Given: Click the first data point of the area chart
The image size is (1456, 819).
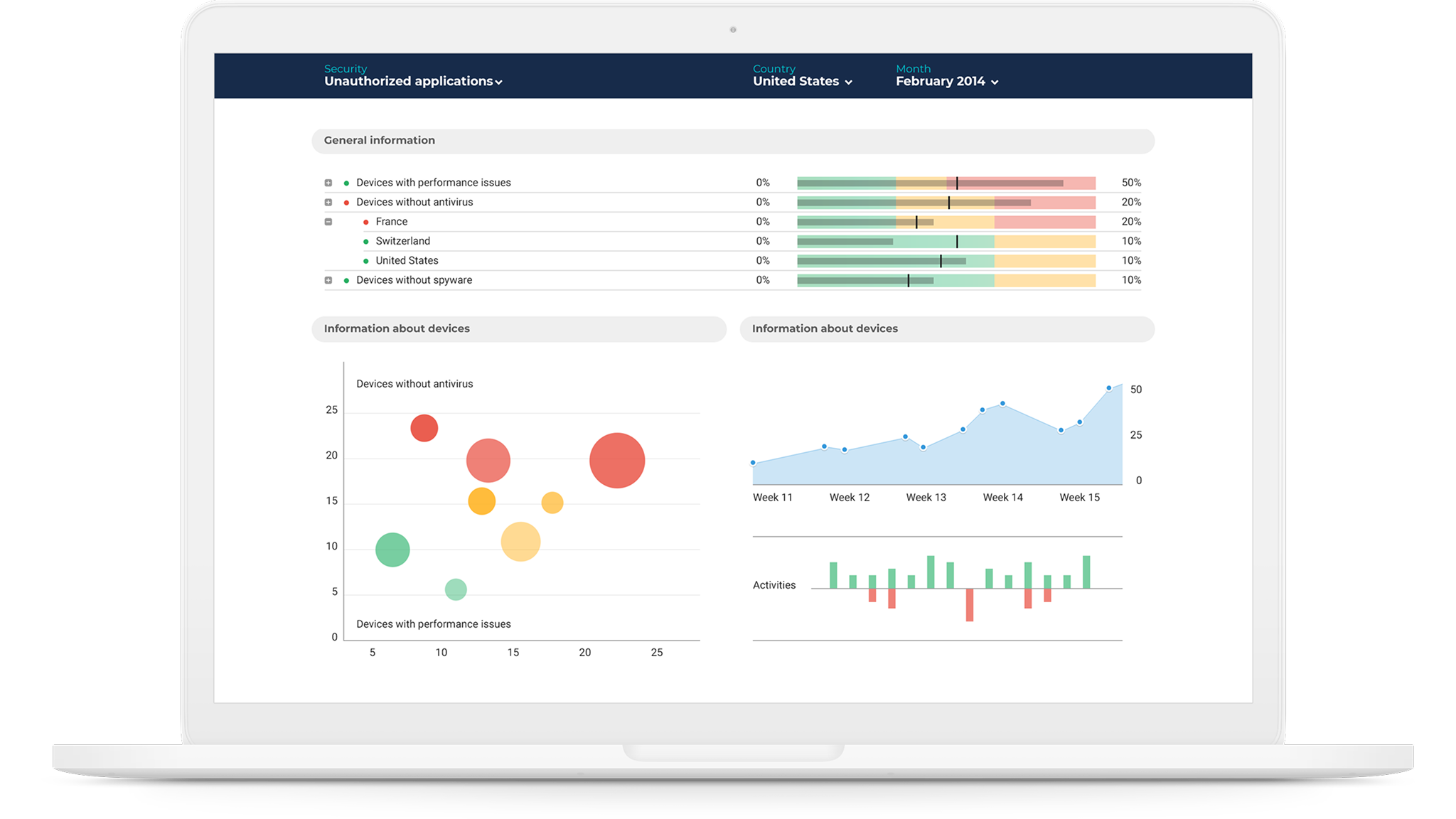Looking at the screenshot, I should 753,463.
